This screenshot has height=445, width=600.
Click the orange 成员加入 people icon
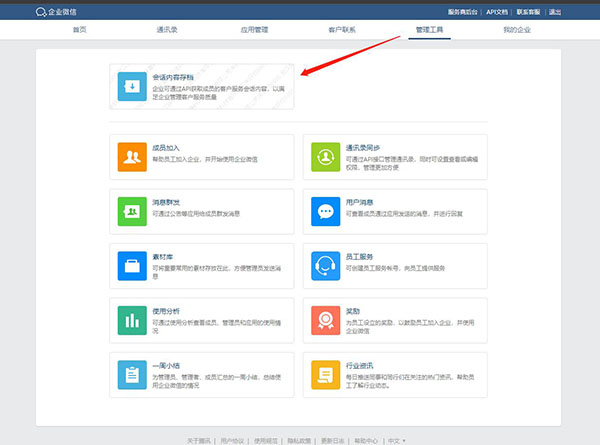click(x=132, y=157)
